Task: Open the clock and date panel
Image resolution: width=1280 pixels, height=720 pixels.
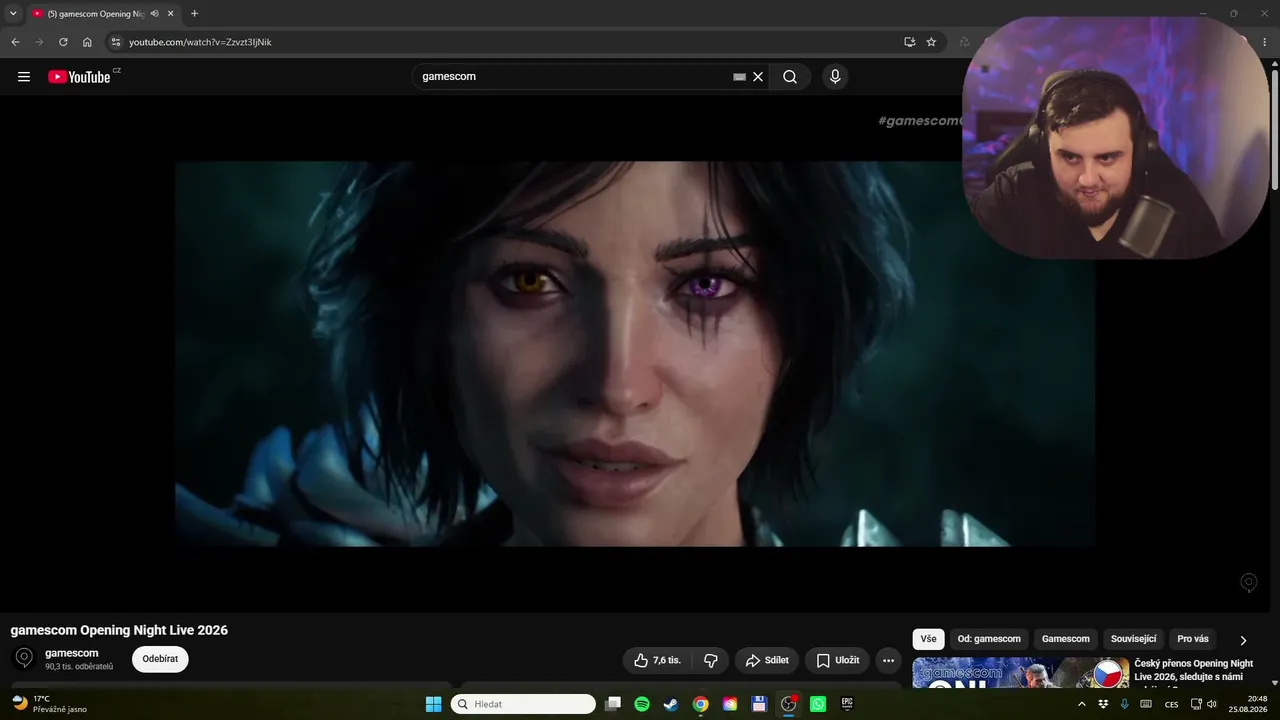Action: (x=1248, y=704)
